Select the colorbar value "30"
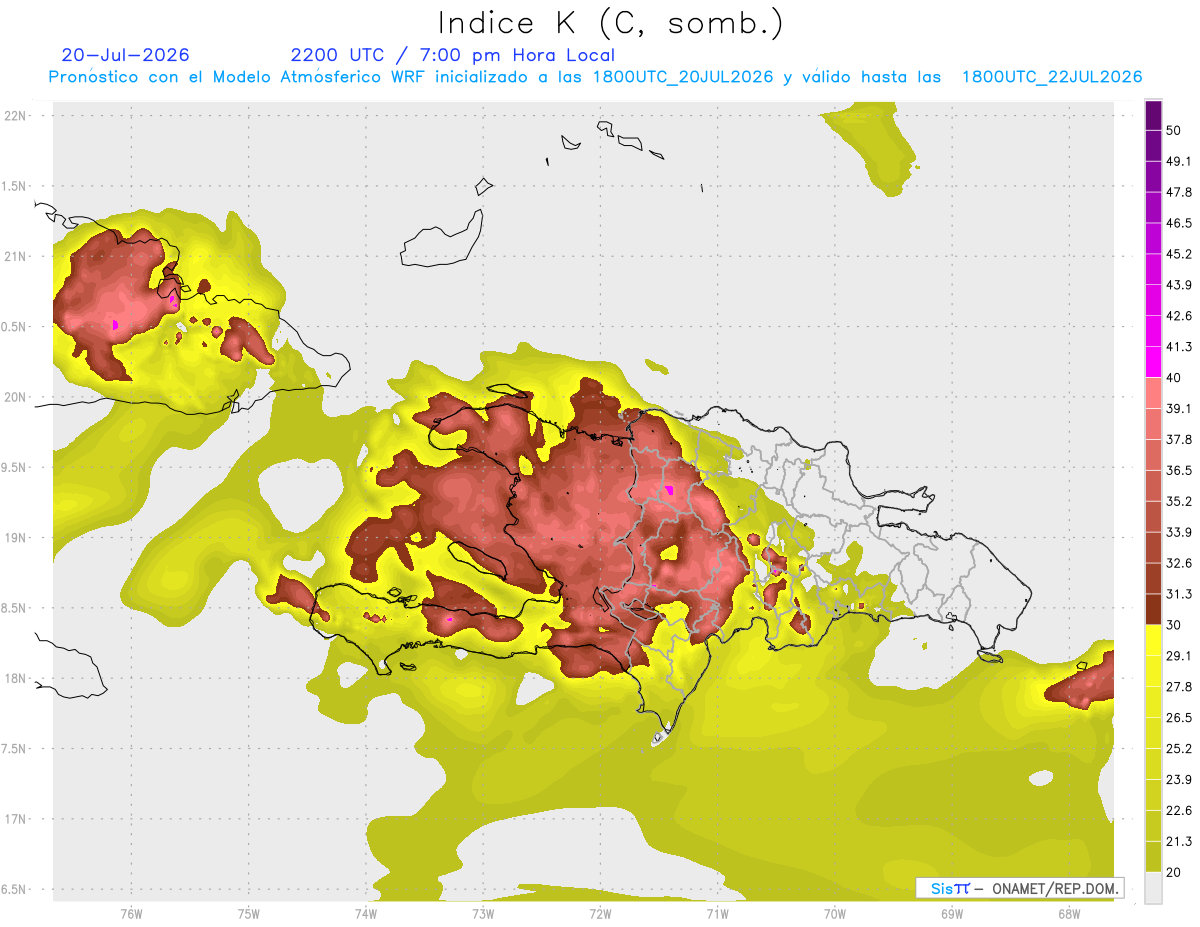 pos(1173,625)
